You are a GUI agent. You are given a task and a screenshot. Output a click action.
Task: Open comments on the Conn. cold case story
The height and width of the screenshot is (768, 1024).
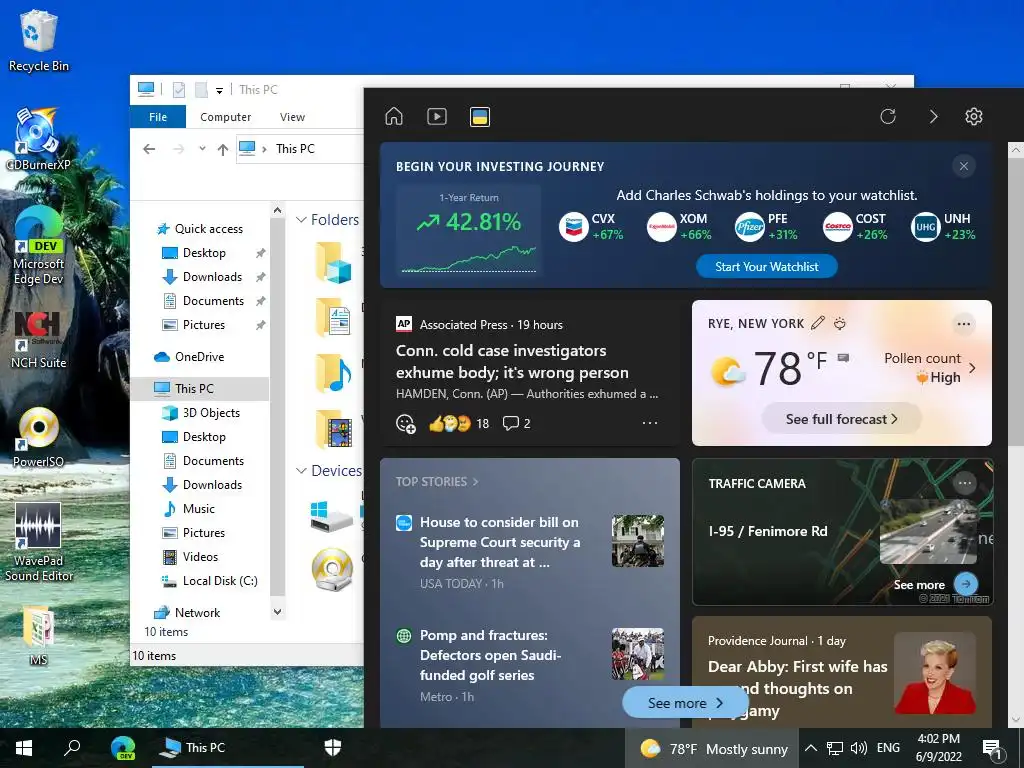516,423
